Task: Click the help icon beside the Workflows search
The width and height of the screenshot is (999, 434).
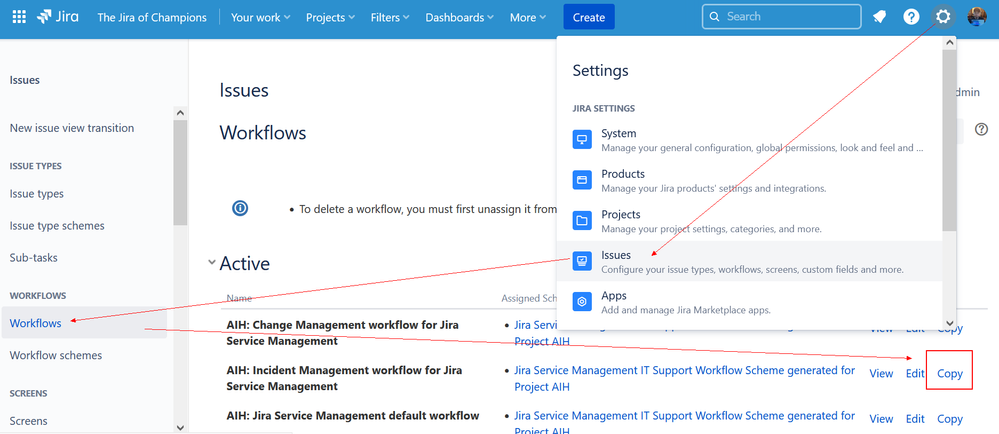Action: pyautogui.click(x=981, y=129)
